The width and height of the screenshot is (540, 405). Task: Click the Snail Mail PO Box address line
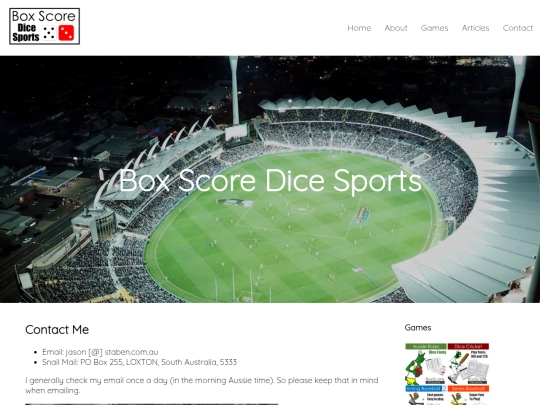[139, 362]
